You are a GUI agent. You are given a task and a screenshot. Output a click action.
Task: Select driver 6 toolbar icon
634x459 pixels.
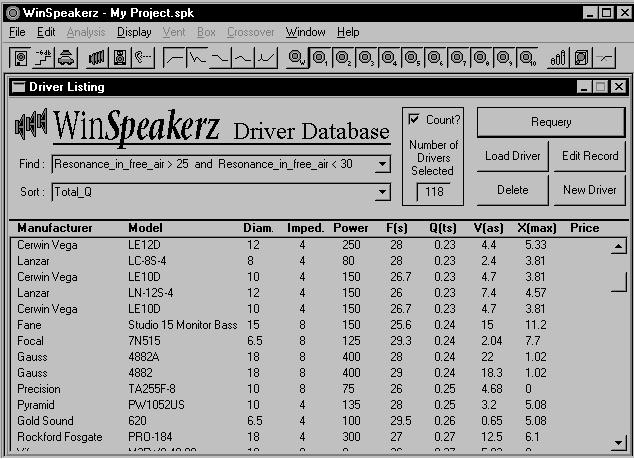coord(435,58)
